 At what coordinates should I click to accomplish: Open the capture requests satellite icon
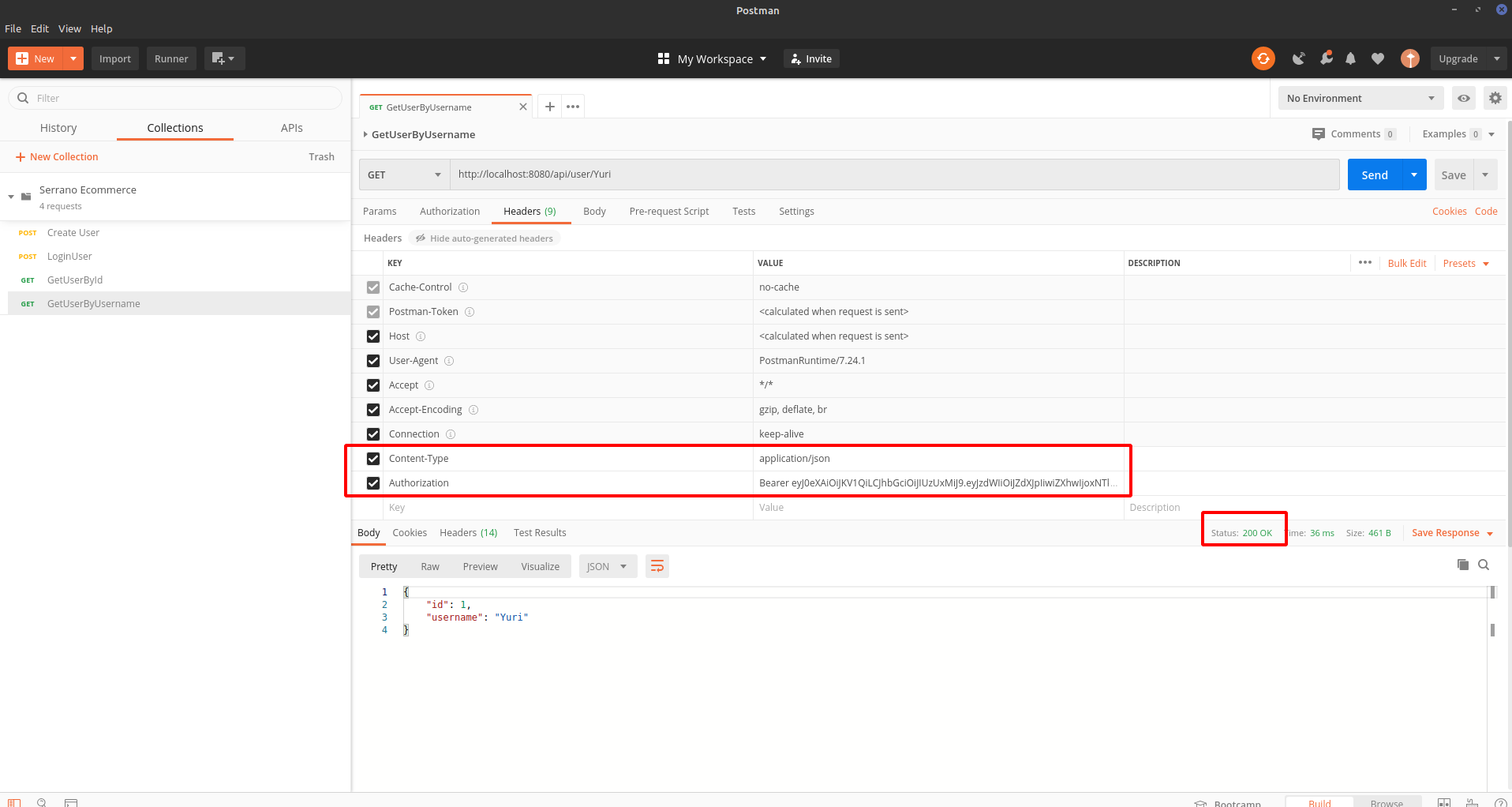(1298, 58)
